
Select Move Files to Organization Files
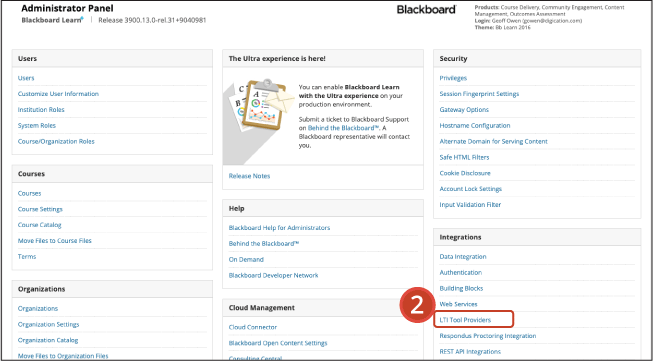(x=63, y=356)
